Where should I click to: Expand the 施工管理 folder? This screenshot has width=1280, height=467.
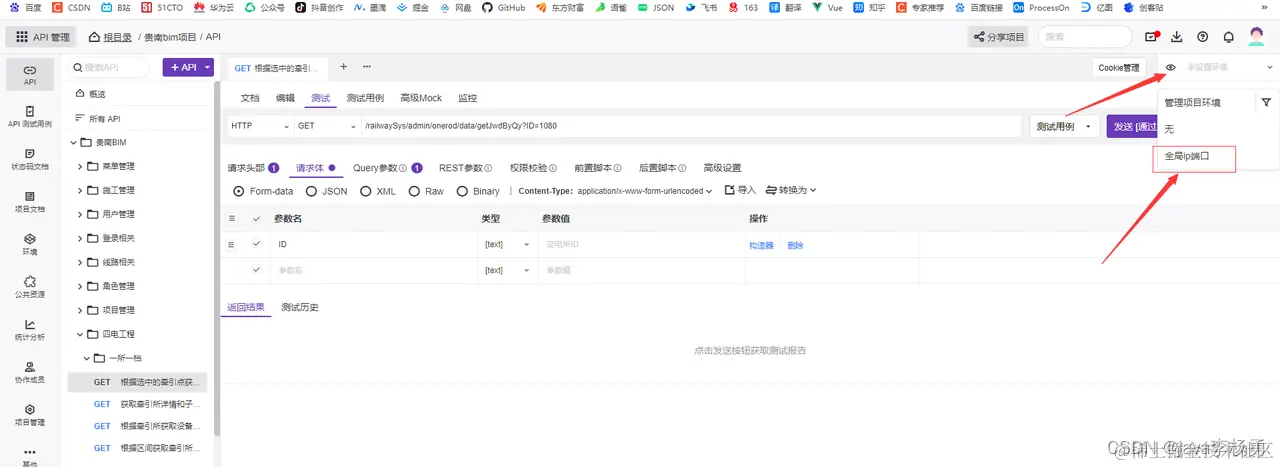[80, 190]
